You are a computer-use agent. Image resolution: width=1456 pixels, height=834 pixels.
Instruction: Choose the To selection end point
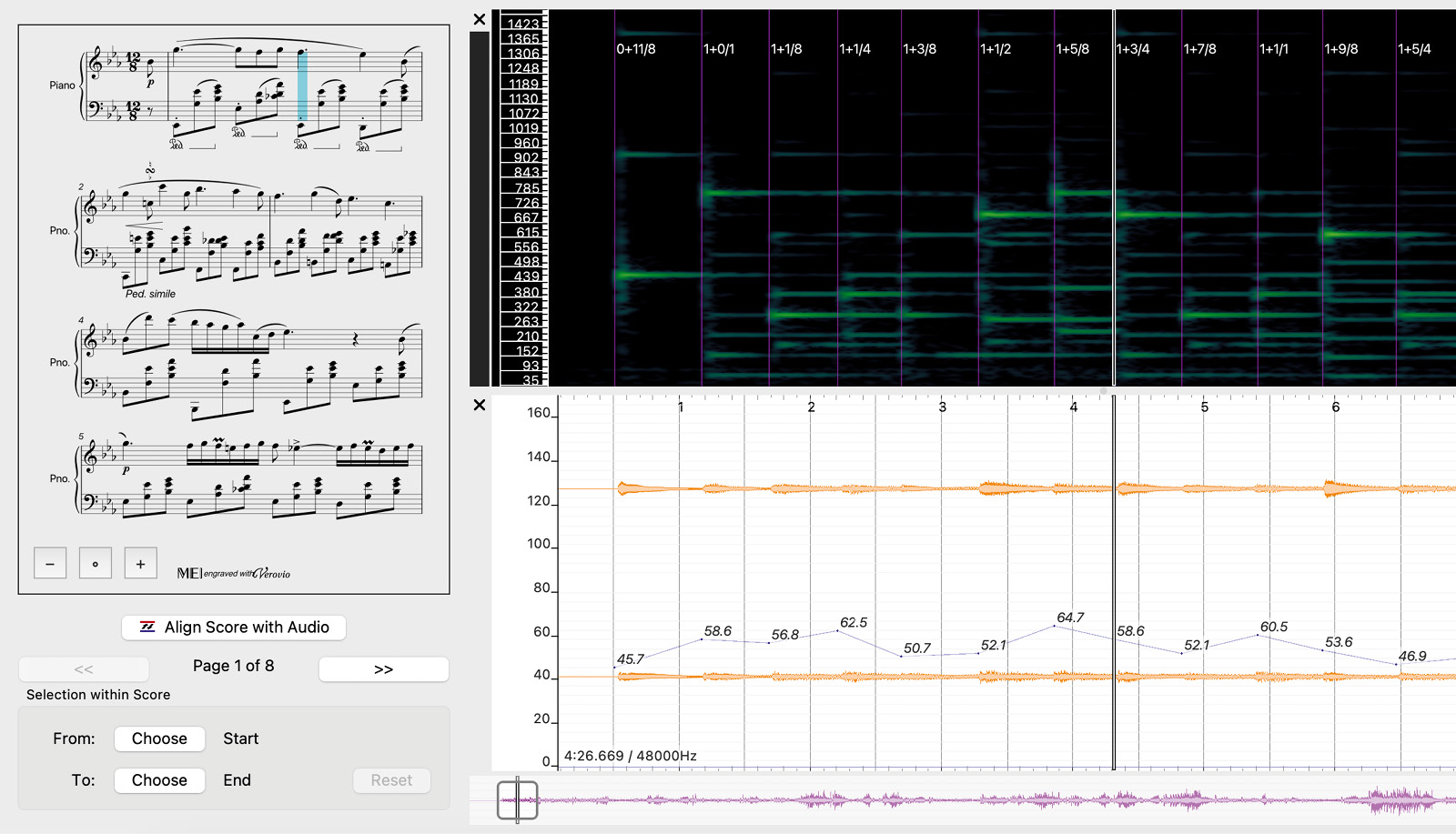159,780
